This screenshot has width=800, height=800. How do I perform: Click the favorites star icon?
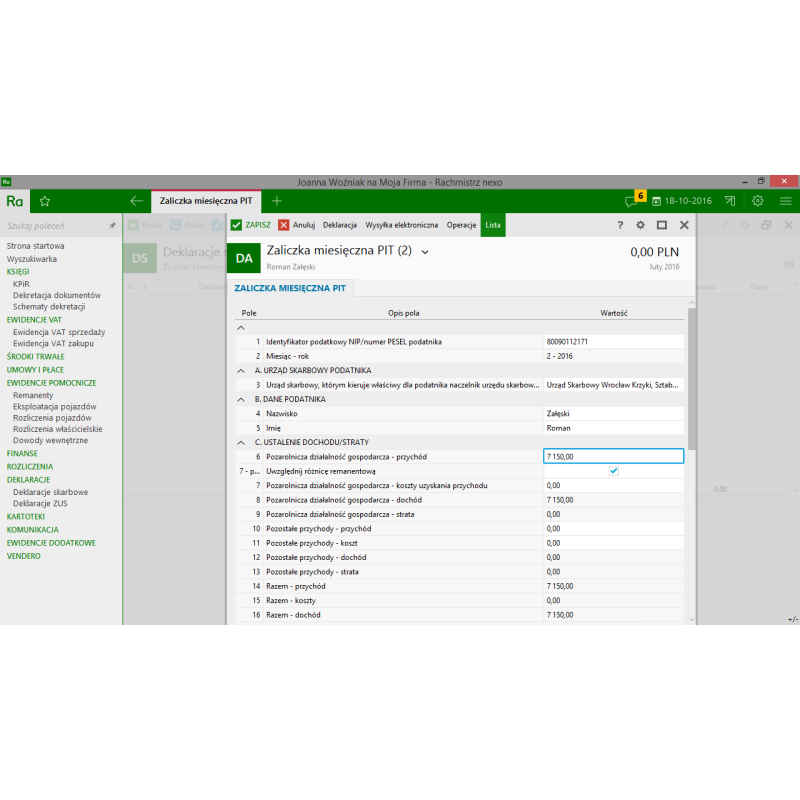click(44, 201)
